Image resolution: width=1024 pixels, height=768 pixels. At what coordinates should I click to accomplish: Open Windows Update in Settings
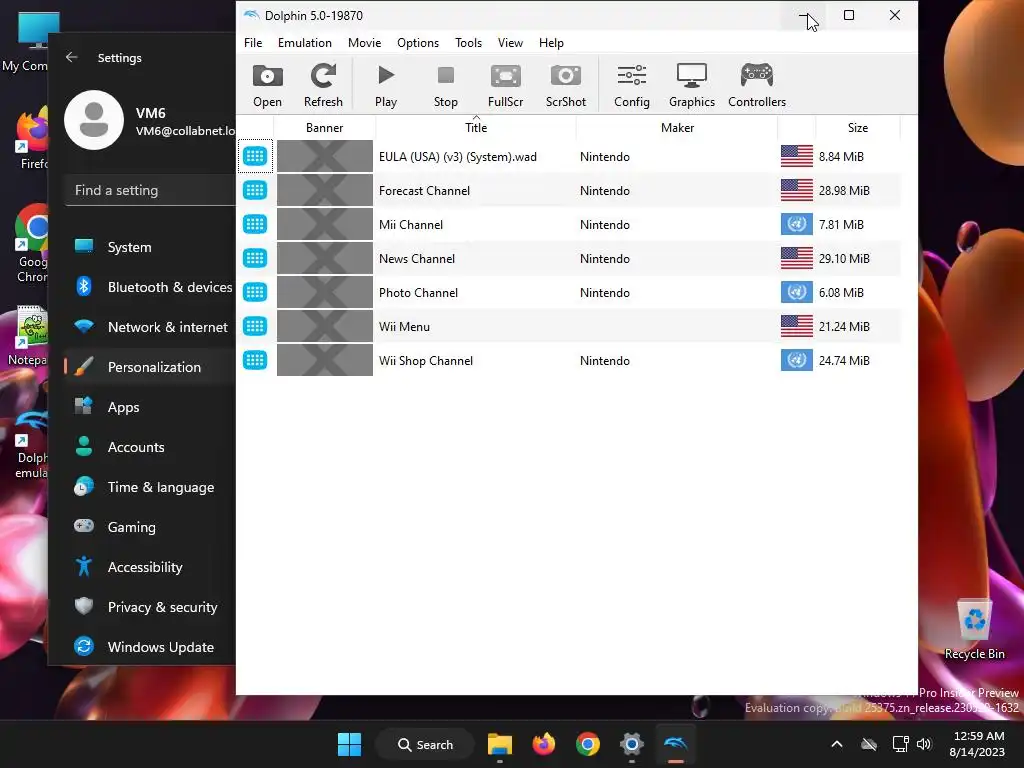point(150,647)
